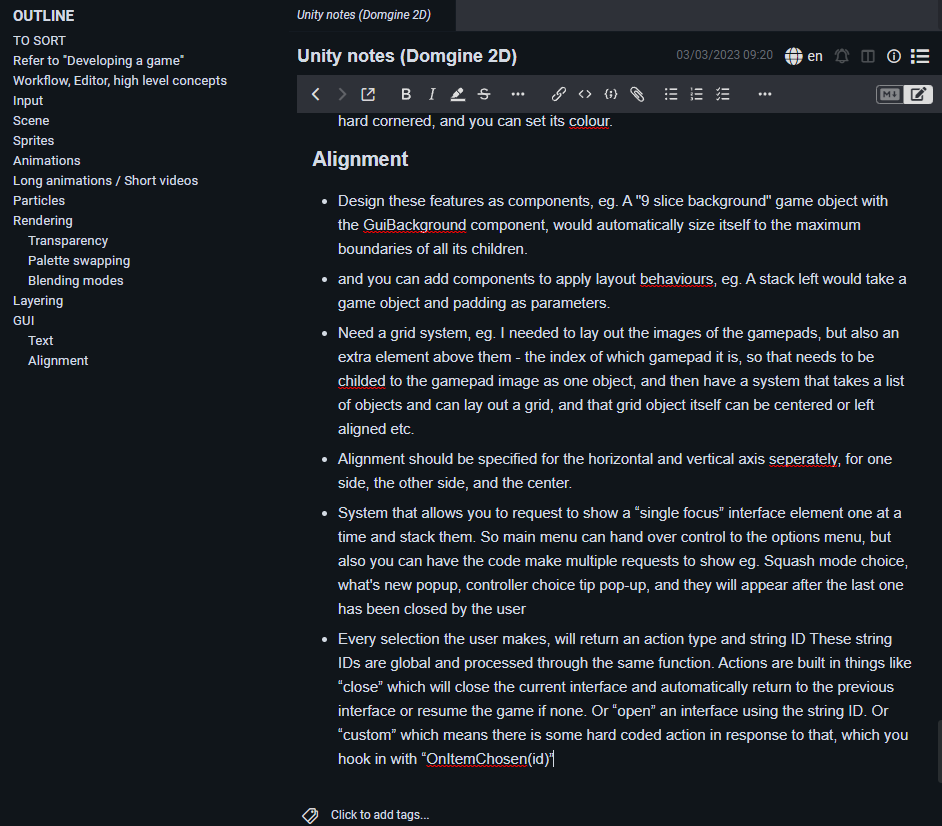Click to add tags field
The height and width of the screenshot is (826, 942).
pyautogui.click(x=380, y=815)
